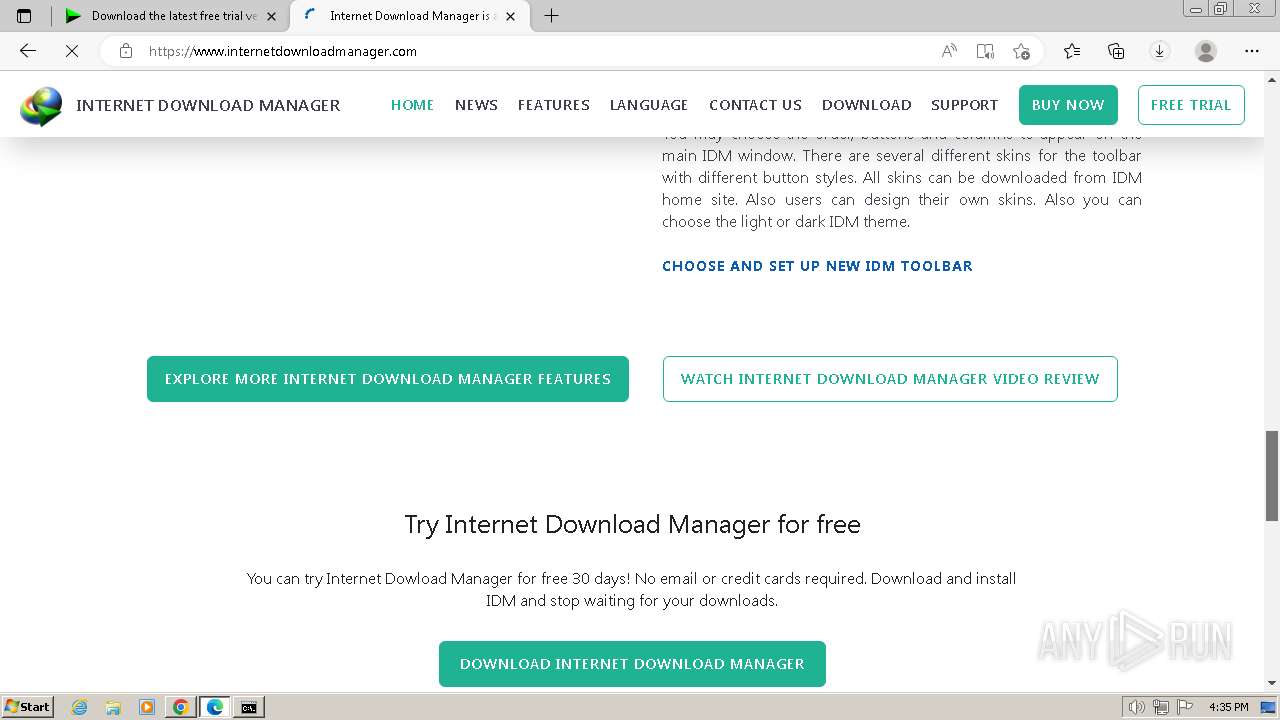Switch to the Download latest free trial tab

click(x=170, y=16)
